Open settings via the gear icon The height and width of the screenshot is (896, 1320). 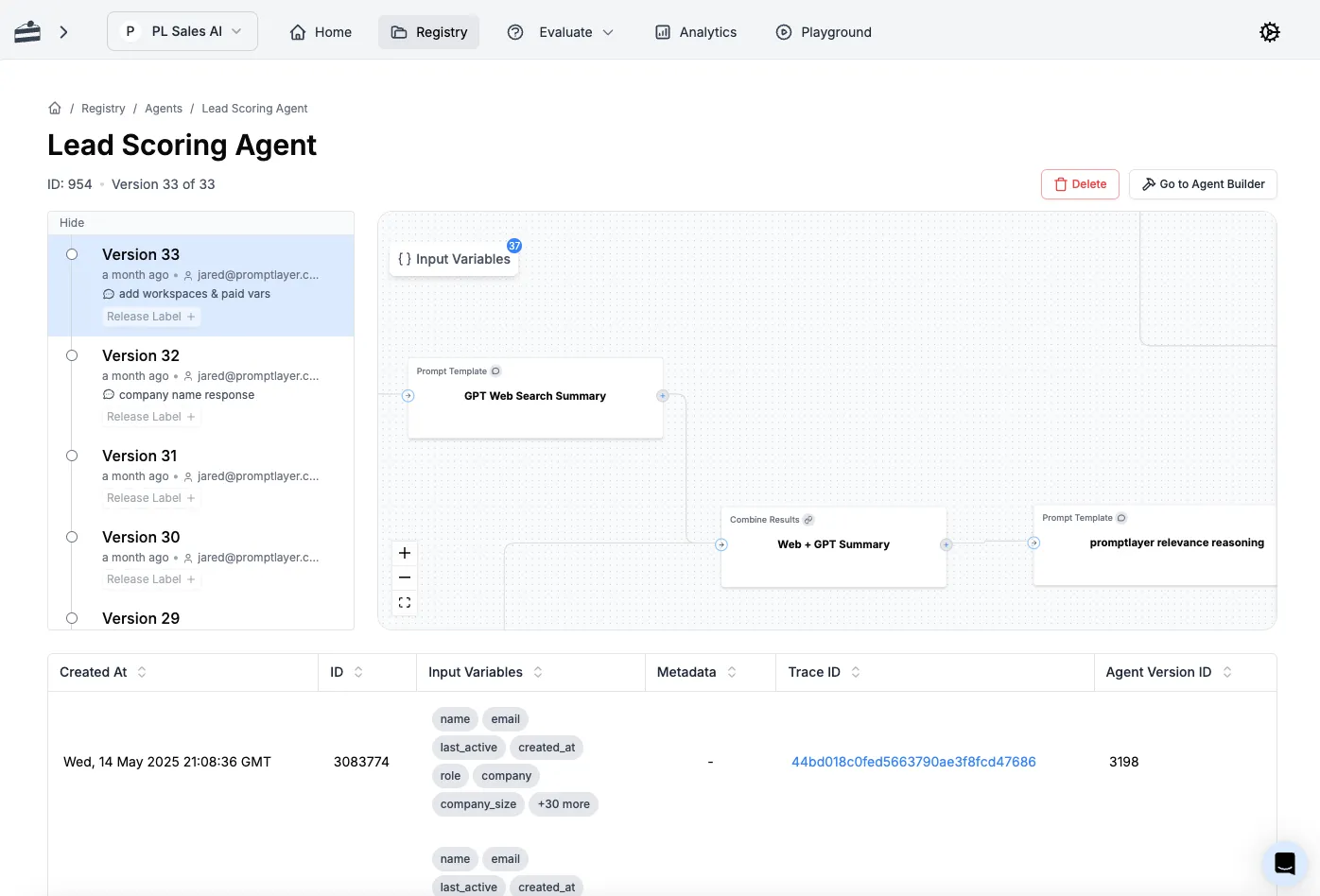pos(1269,32)
